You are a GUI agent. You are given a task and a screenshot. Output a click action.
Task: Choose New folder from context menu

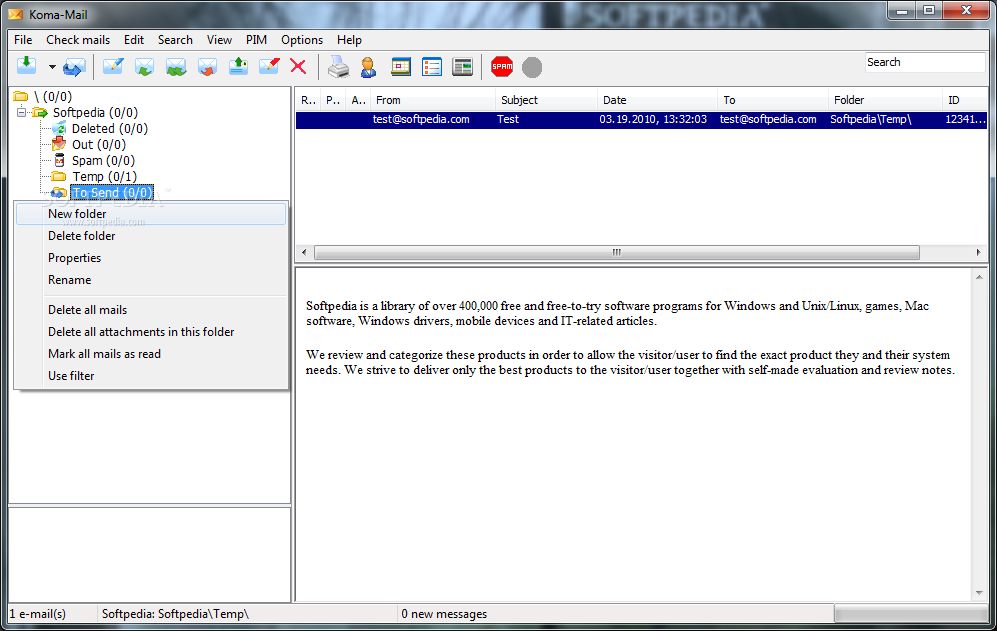151,214
